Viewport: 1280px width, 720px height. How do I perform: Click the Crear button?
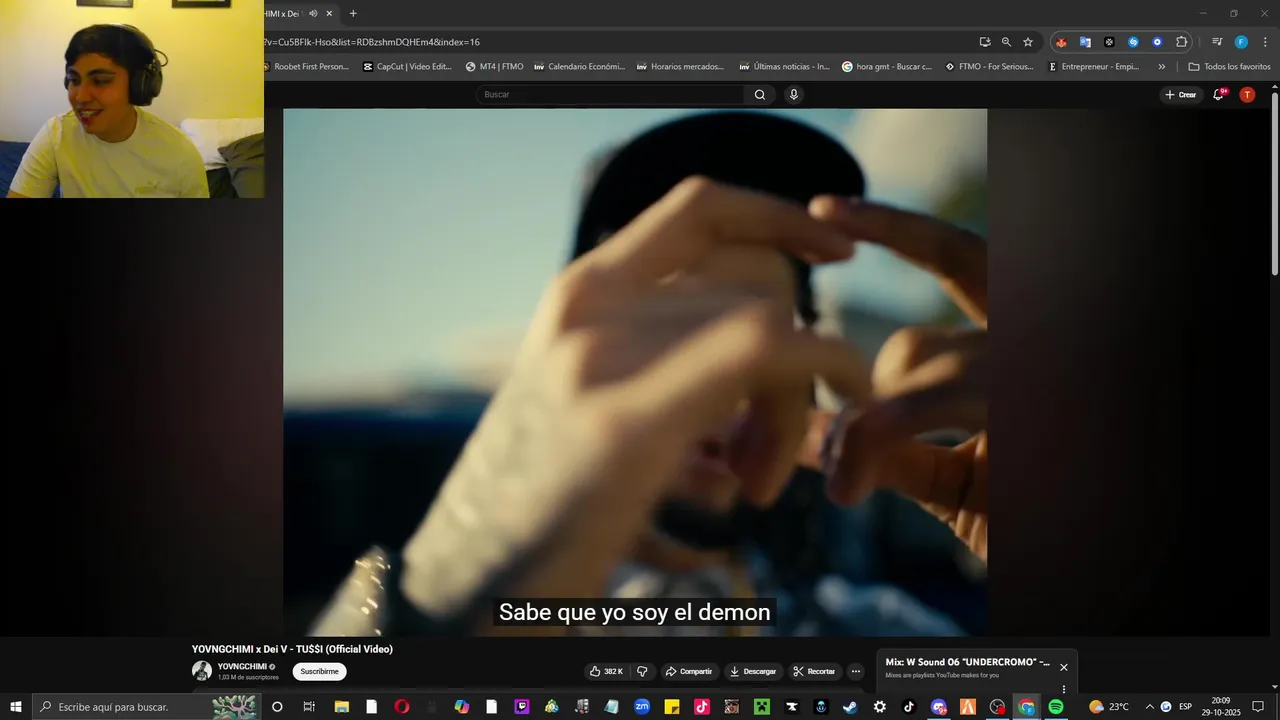coord(1181,95)
